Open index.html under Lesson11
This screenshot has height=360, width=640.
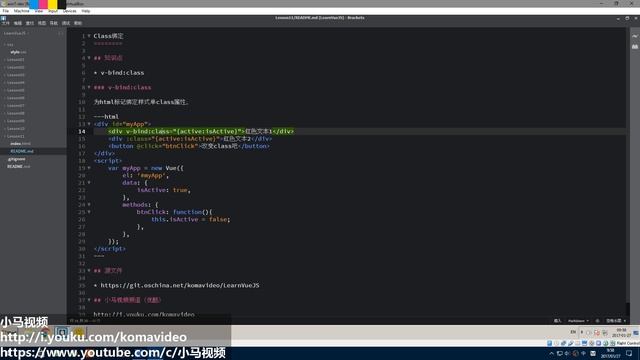pyautogui.click(x=20, y=144)
